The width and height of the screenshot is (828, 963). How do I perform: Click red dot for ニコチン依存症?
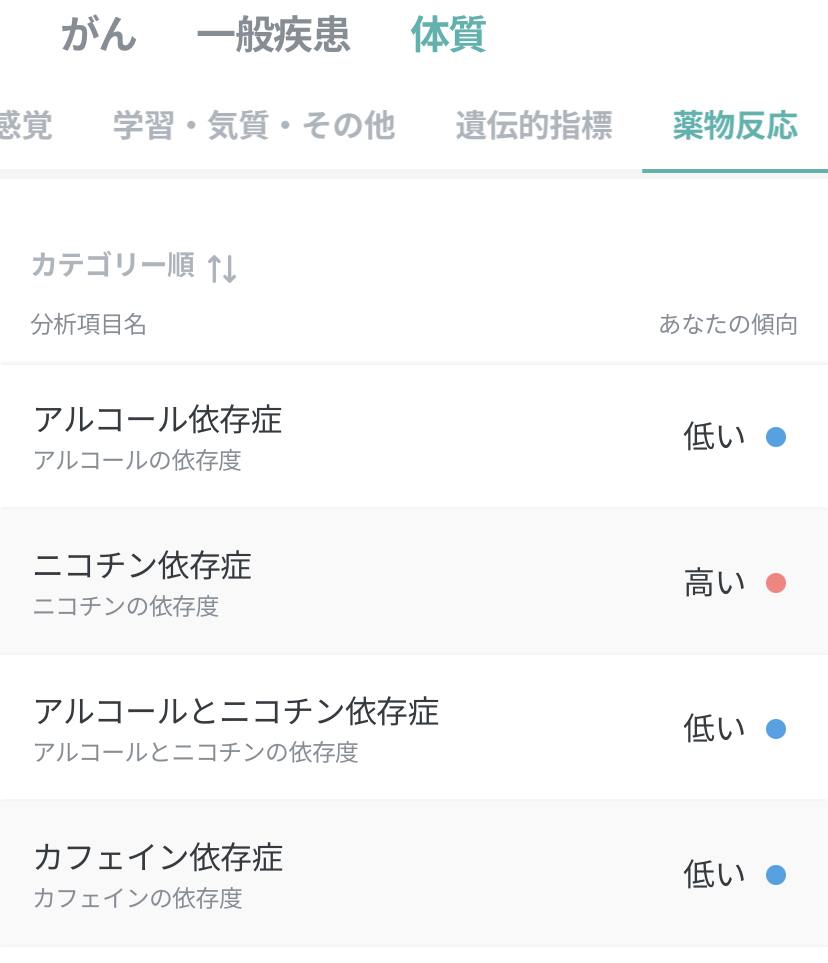[x=776, y=582]
